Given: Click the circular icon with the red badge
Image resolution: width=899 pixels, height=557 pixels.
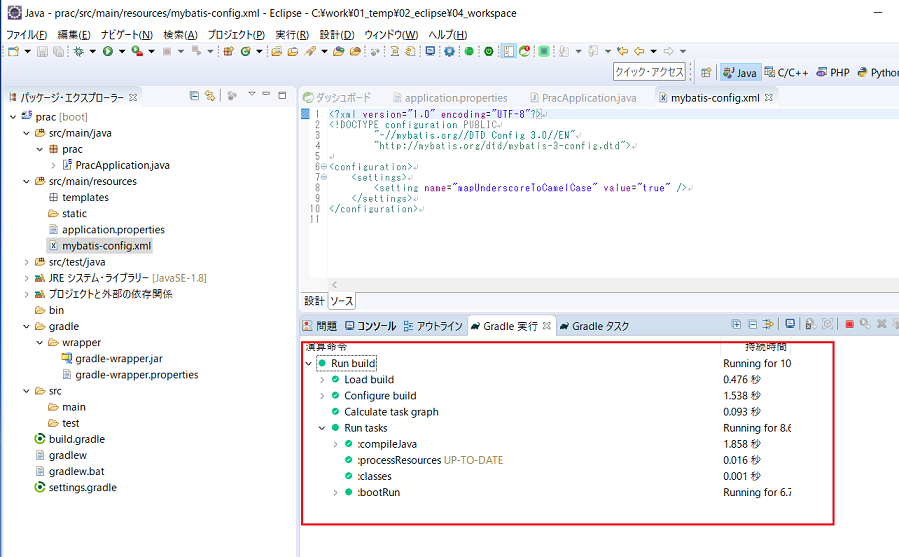Looking at the screenshot, I should coord(525,51).
